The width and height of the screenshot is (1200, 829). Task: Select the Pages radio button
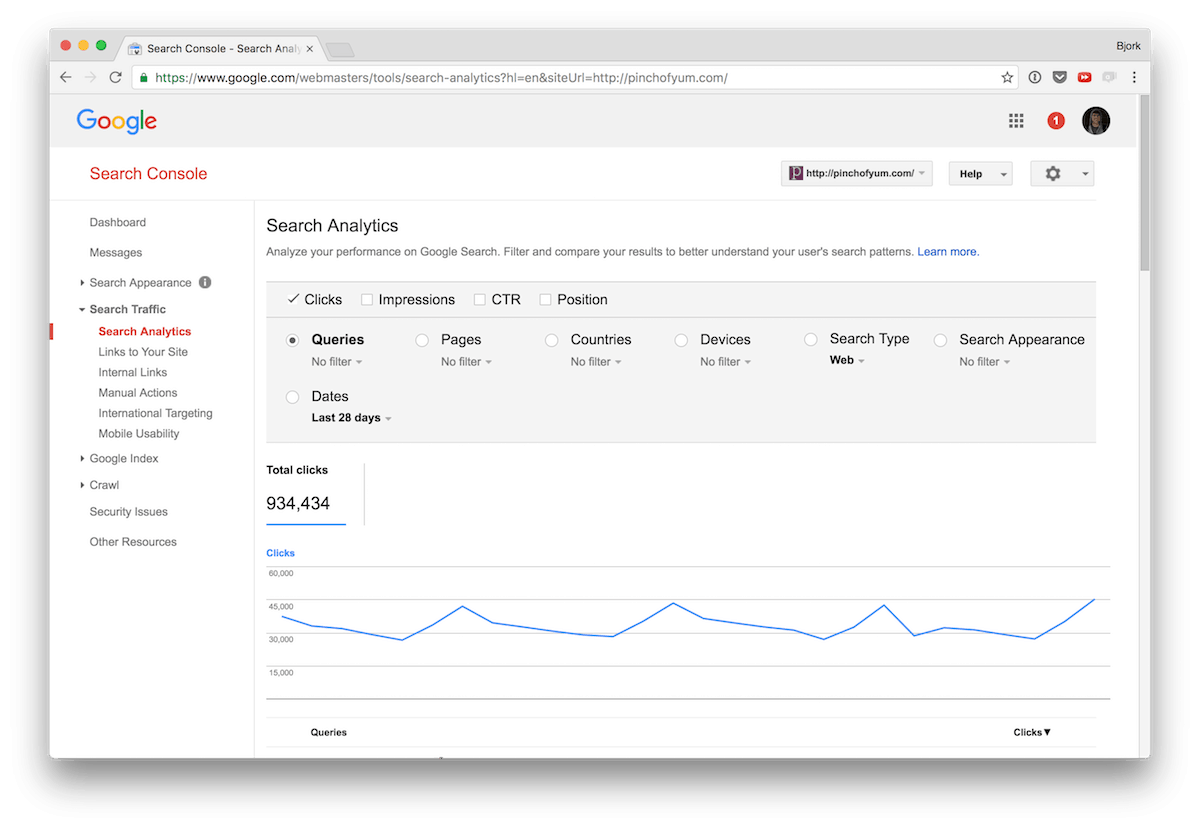coord(422,340)
